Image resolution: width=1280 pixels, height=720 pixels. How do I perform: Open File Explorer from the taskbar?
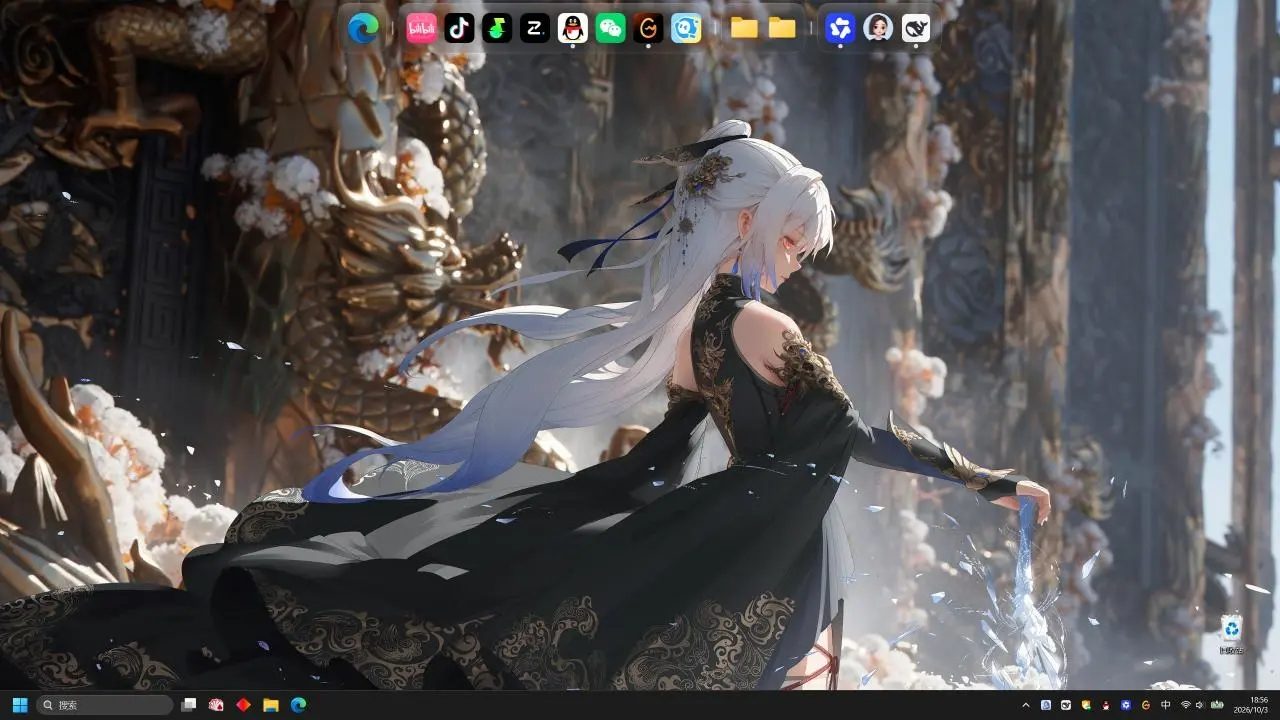(270, 705)
